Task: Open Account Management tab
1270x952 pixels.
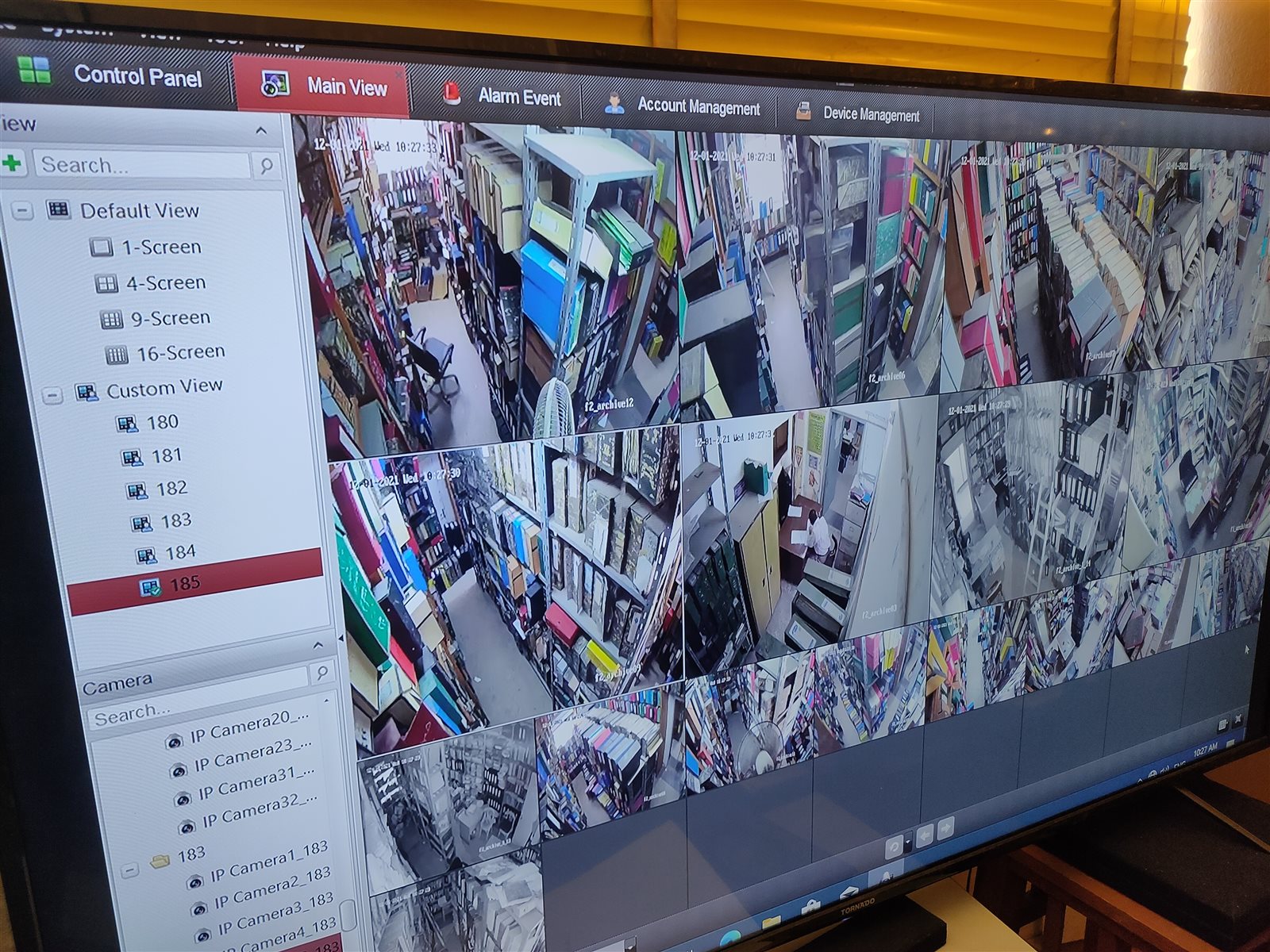Action: pyautogui.click(x=698, y=107)
